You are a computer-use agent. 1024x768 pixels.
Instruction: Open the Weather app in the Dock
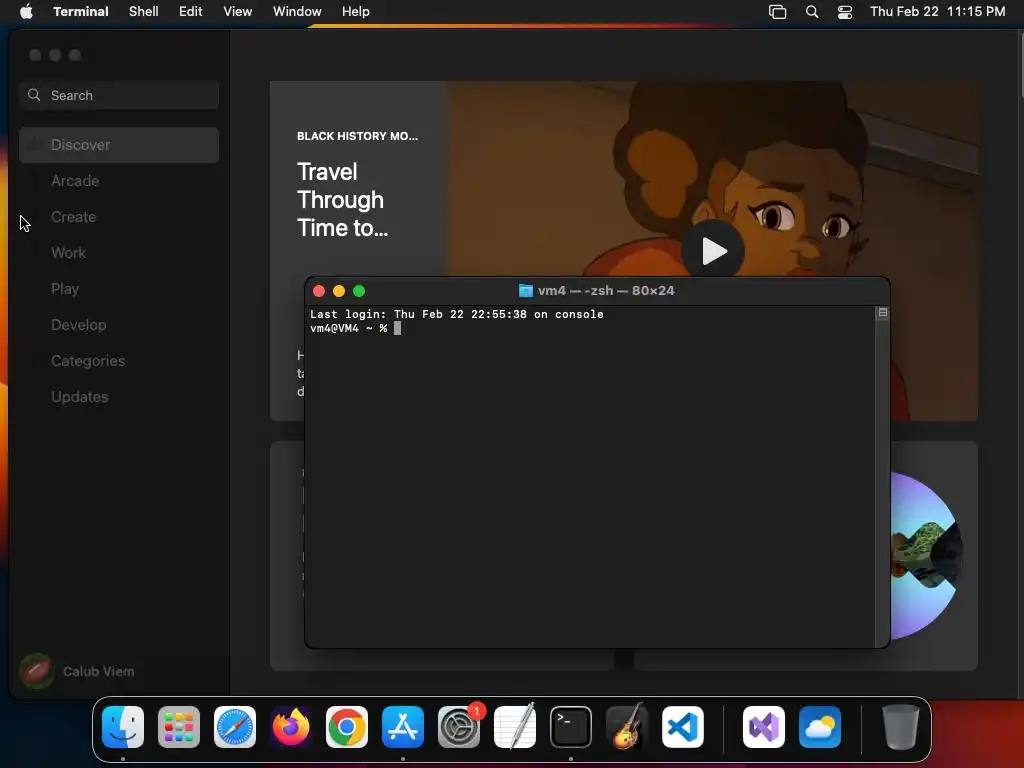click(820, 727)
